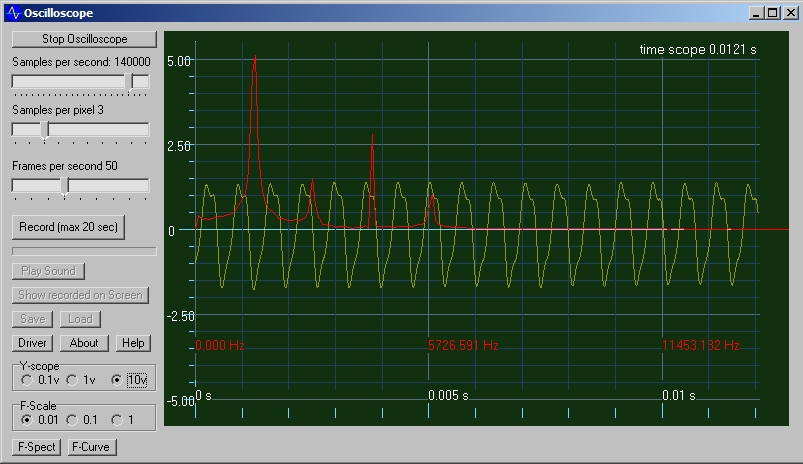Click the 'time scope 0.0121 s' label
This screenshot has height=464, width=803.
tap(698, 50)
